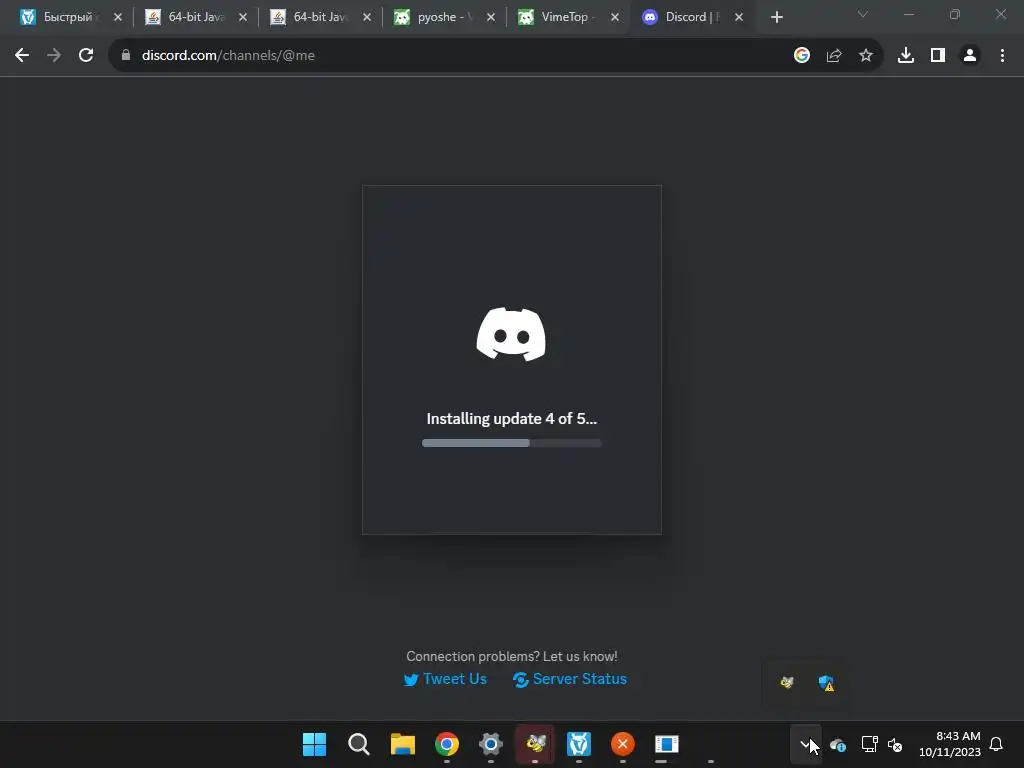
Task: Open the Server Status link
Action: 569,679
